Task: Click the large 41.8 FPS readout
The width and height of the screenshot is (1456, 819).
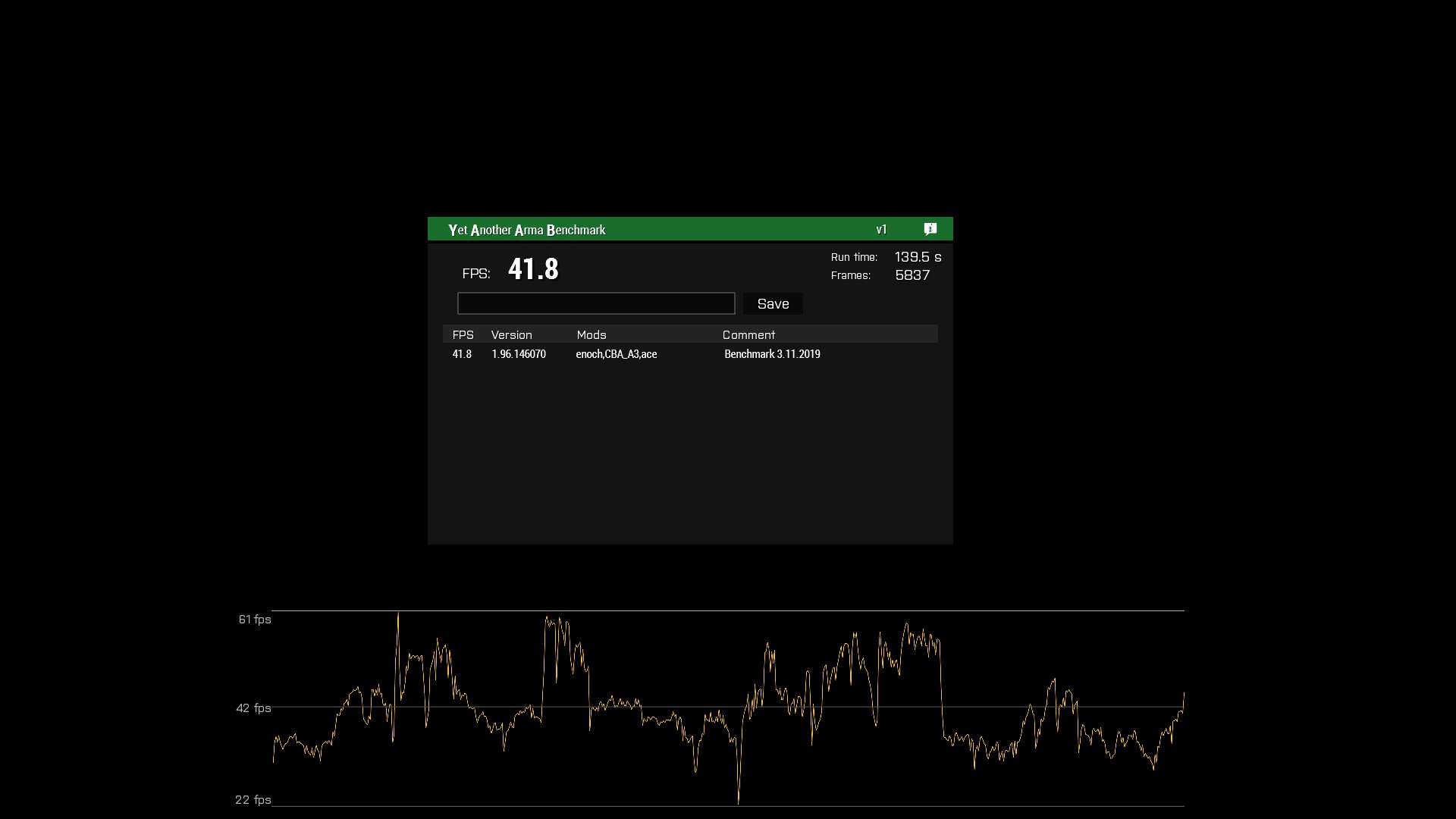Action: (532, 269)
